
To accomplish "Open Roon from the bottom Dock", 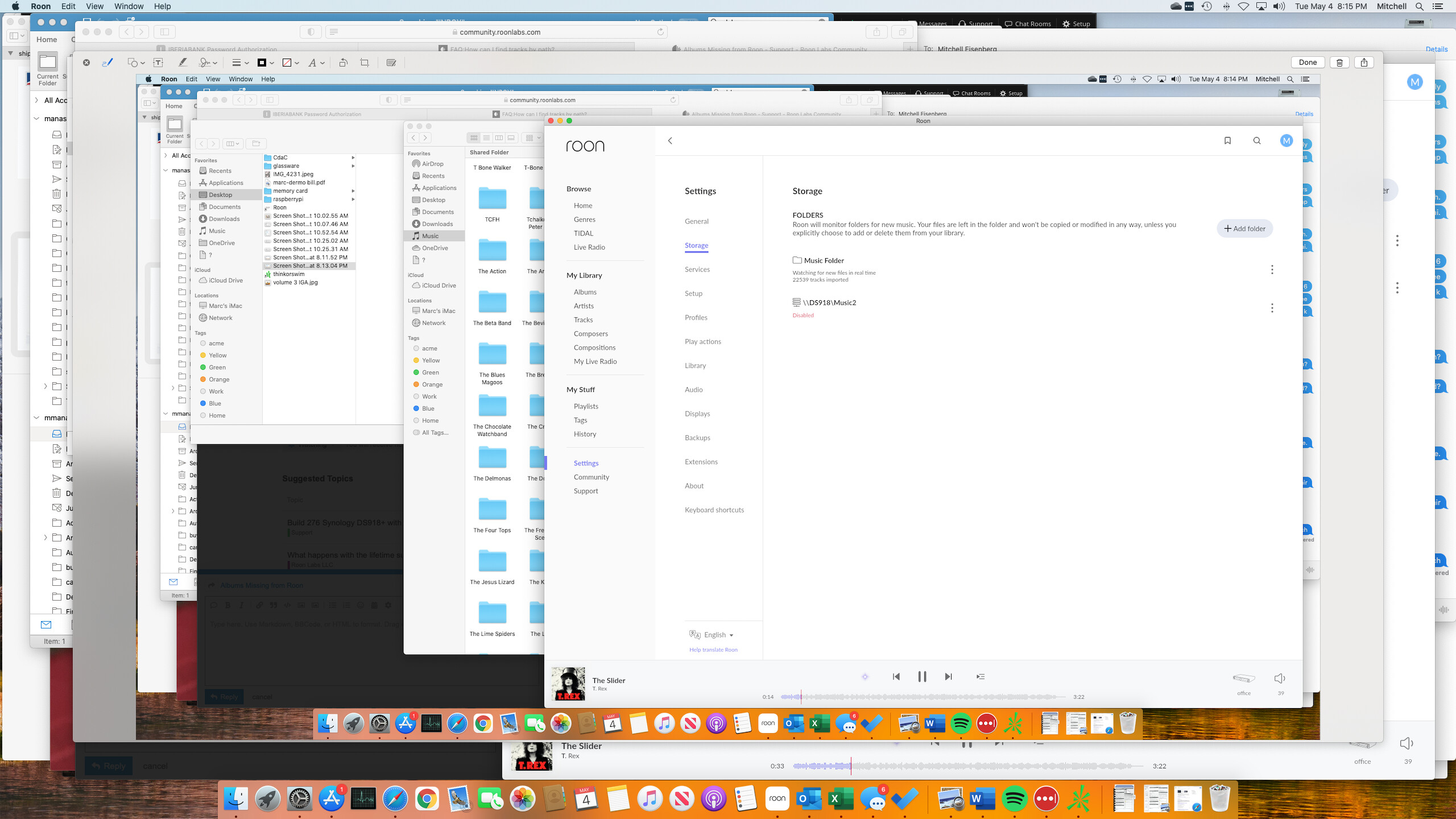I will [777, 799].
